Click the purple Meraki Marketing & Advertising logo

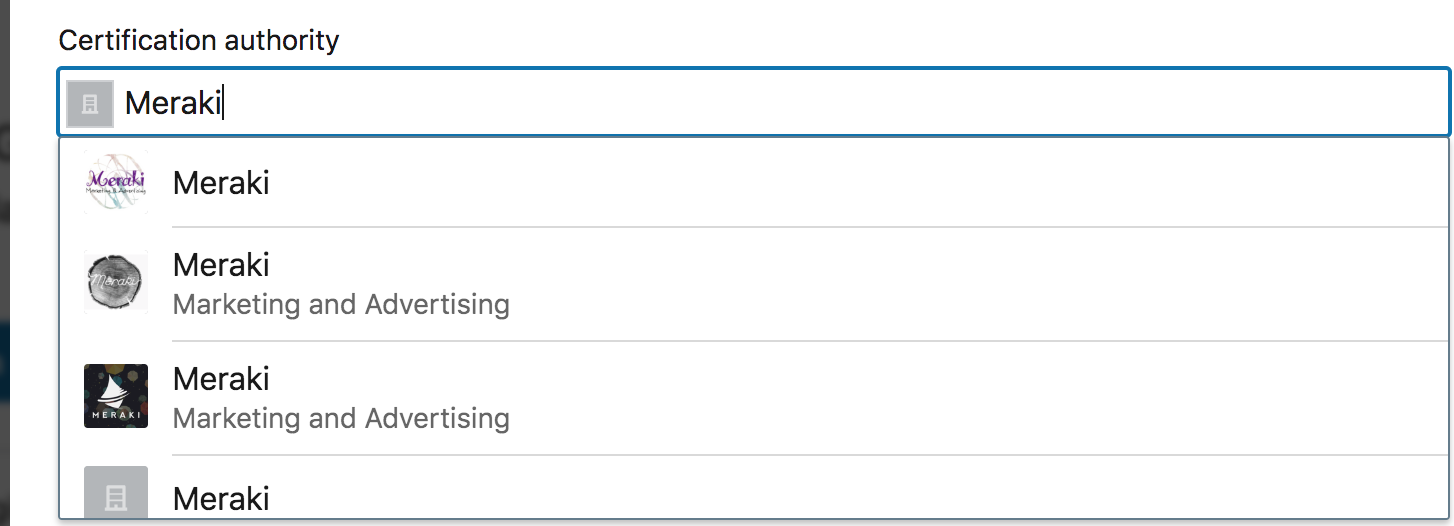point(116,182)
